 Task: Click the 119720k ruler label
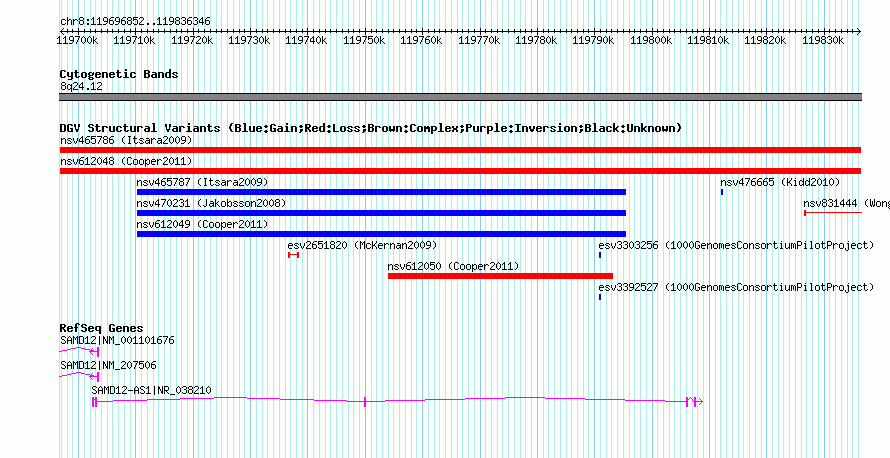192,40
